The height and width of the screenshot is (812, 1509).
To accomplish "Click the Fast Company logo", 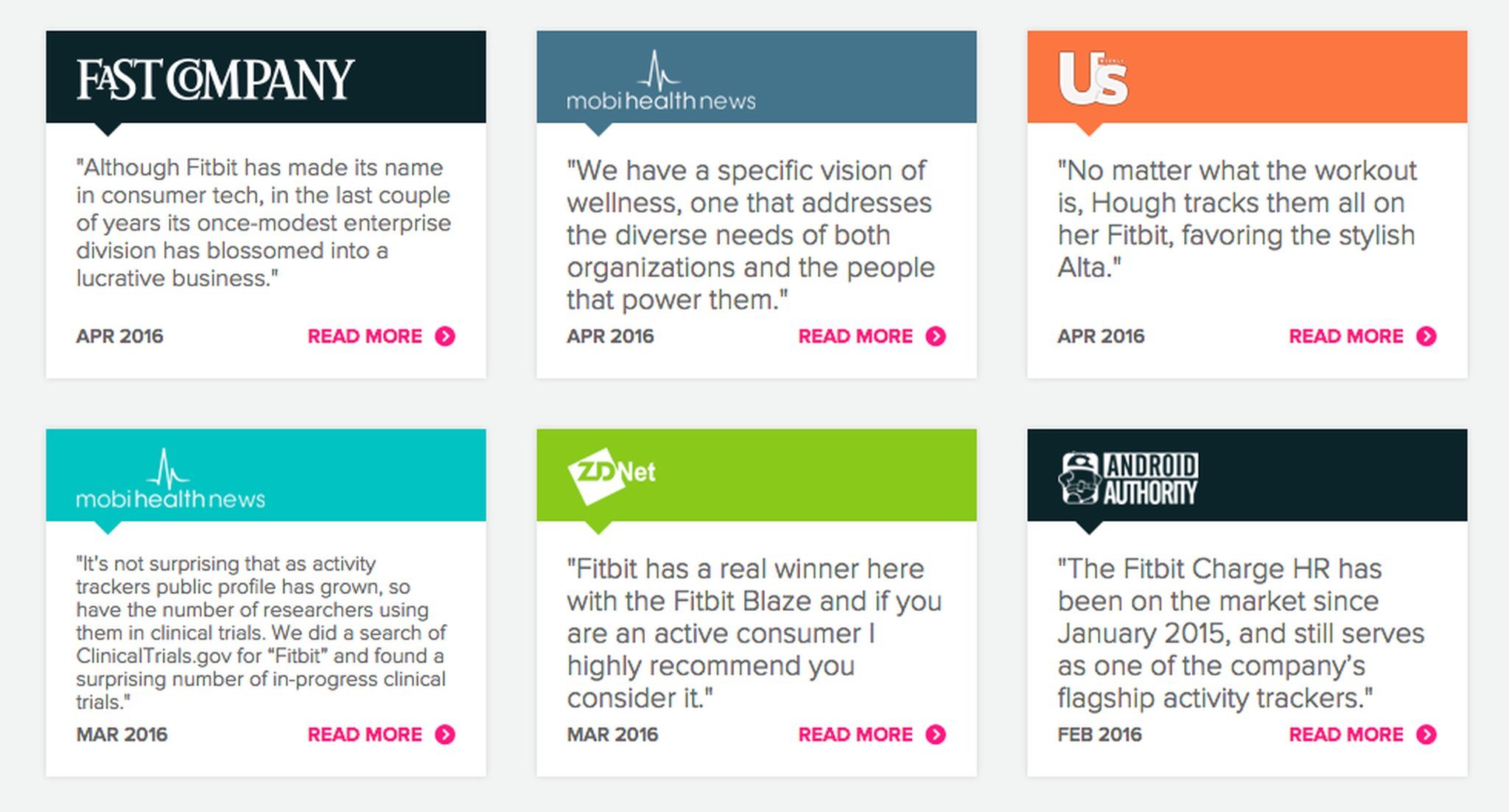I will click(215, 80).
